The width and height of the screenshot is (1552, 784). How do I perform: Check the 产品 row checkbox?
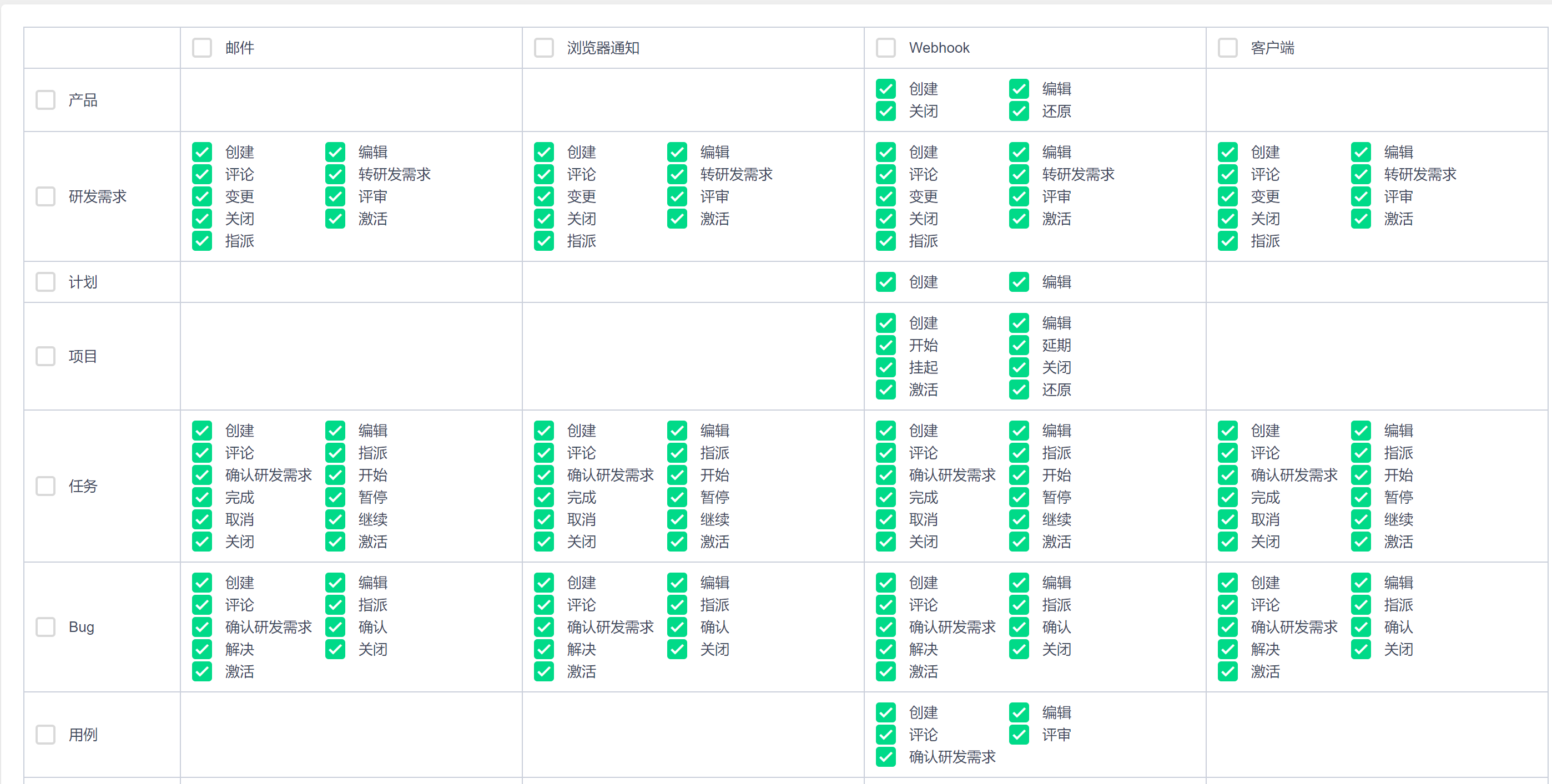[x=45, y=100]
